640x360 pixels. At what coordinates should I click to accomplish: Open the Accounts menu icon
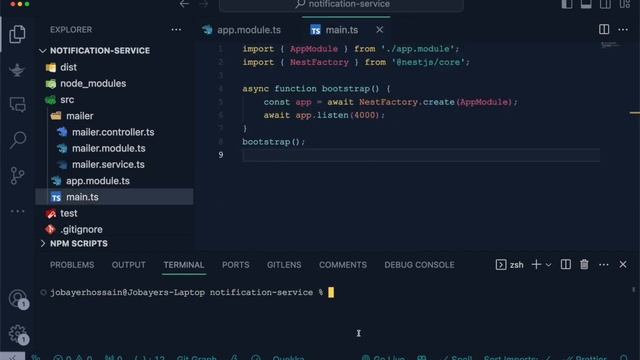(18, 299)
